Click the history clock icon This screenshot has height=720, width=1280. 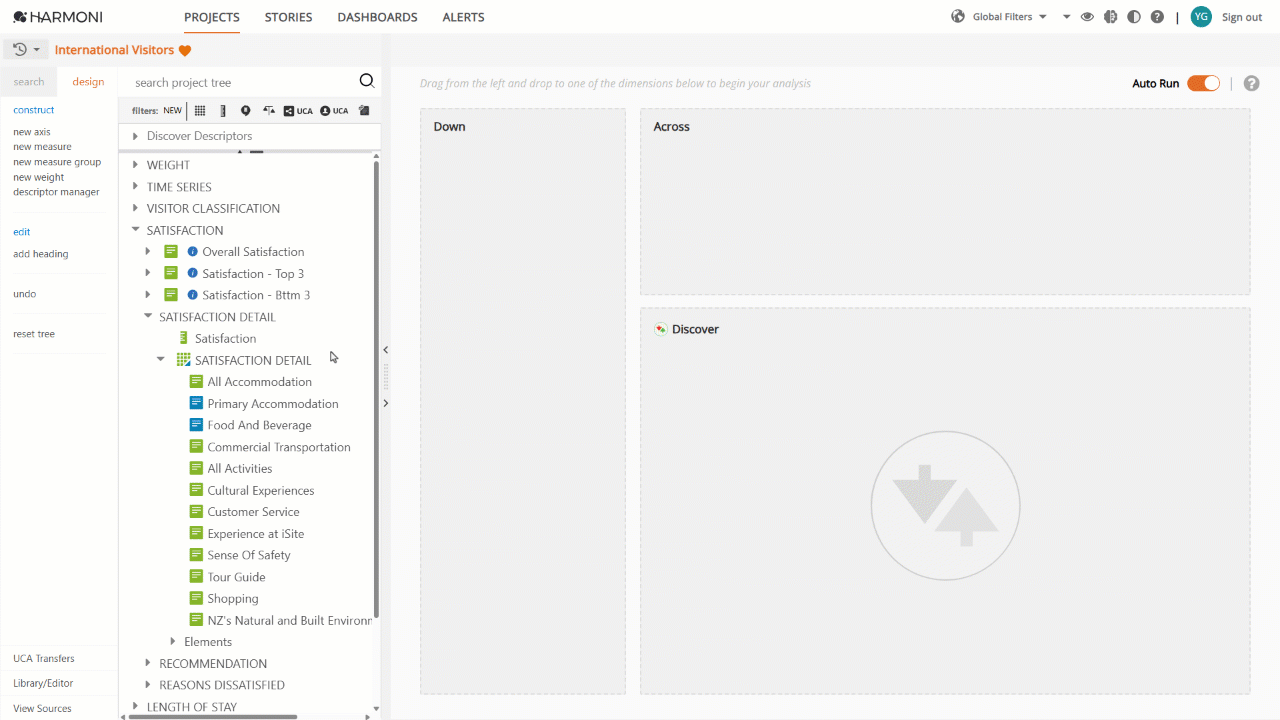pyautogui.click(x=19, y=49)
